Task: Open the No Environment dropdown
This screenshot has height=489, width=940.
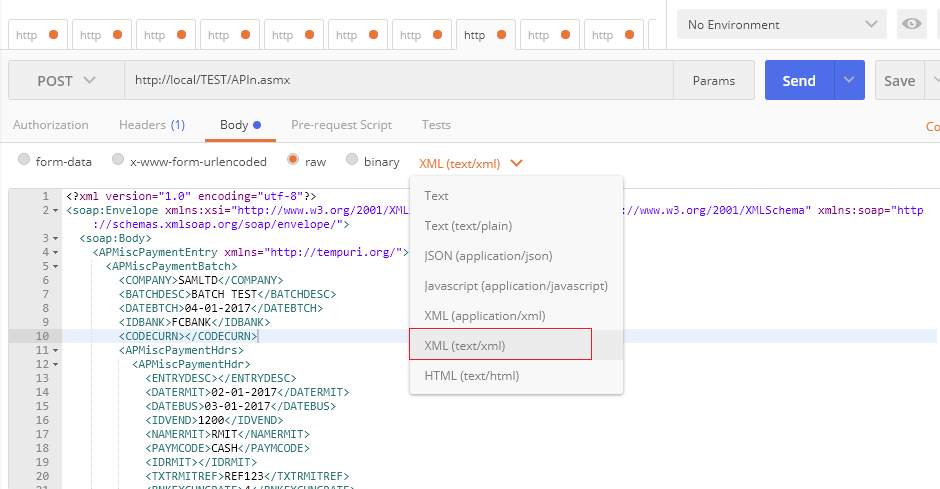Action: [x=781, y=25]
